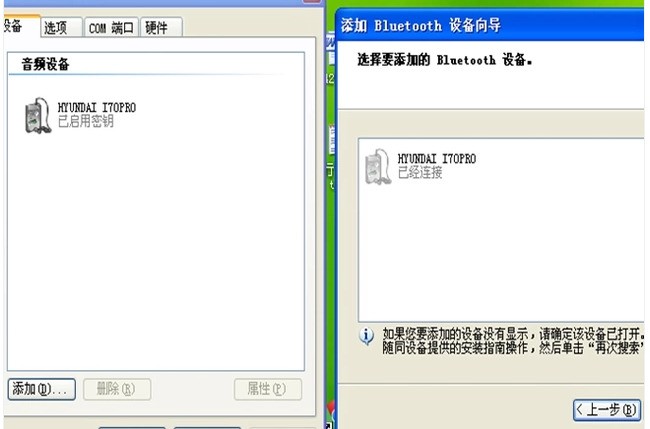Go back with the 上一步(B) button
The image size is (650, 429).
(x=606, y=410)
